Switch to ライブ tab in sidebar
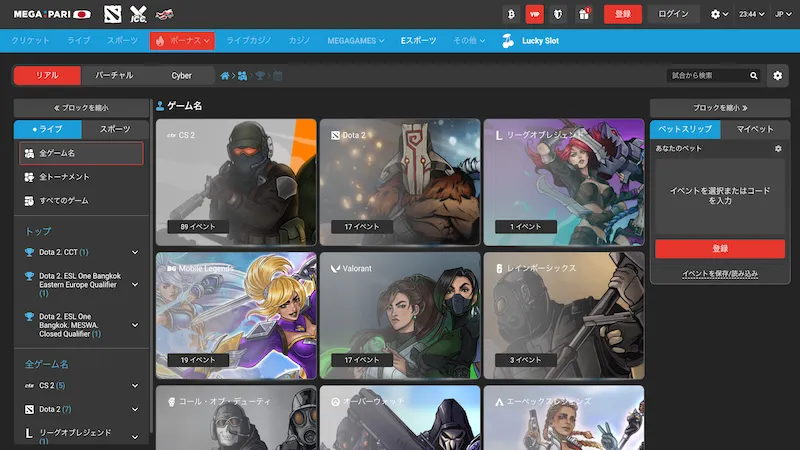 tap(47, 130)
